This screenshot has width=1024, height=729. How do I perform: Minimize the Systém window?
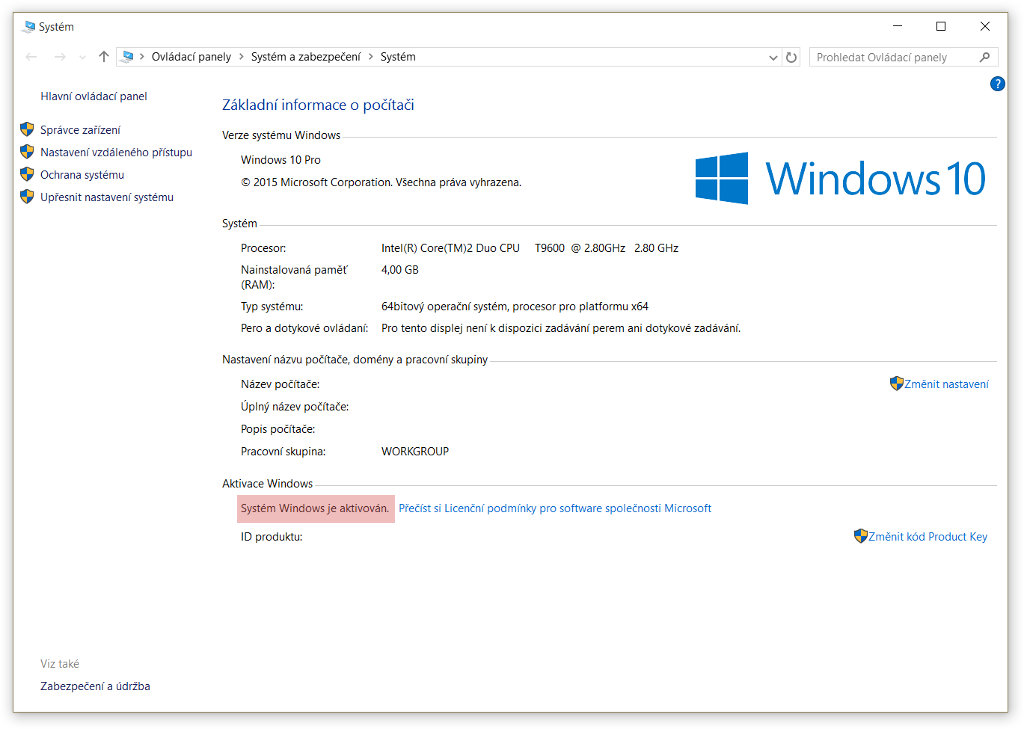pyautogui.click(x=897, y=26)
